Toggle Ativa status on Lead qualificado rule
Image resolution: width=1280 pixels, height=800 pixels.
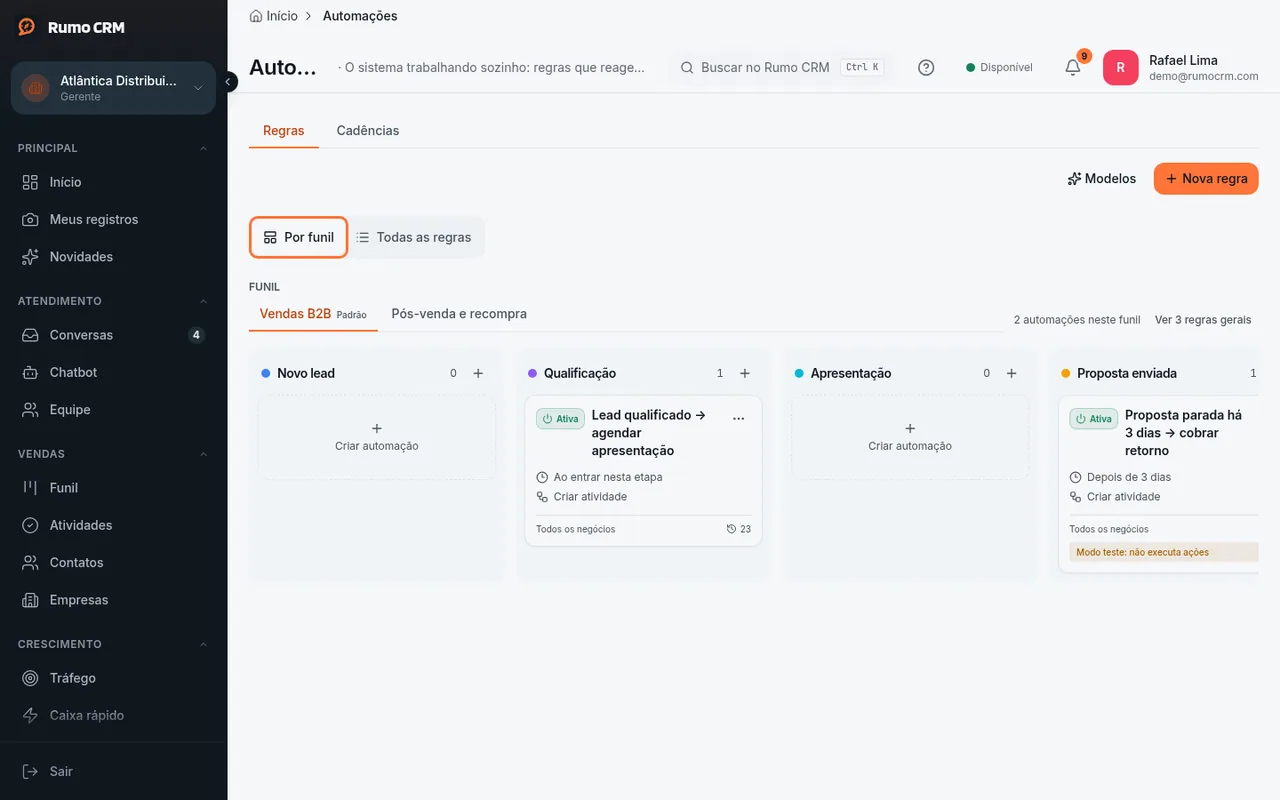(560, 419)
